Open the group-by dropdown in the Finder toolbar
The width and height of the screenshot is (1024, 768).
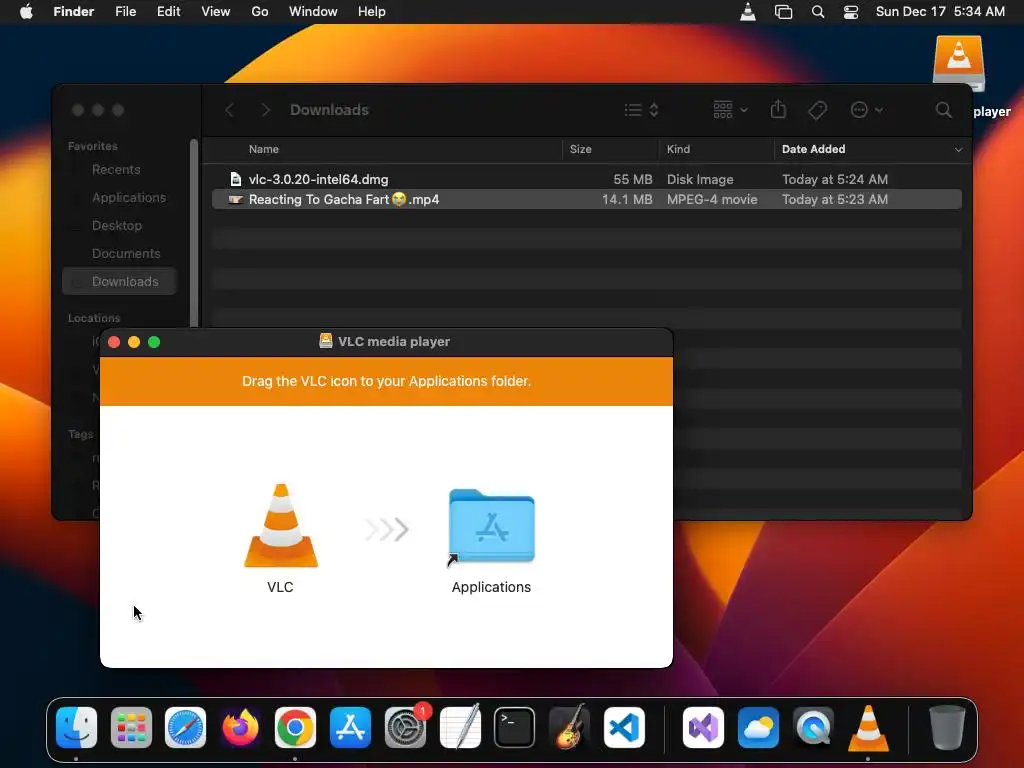730,110
